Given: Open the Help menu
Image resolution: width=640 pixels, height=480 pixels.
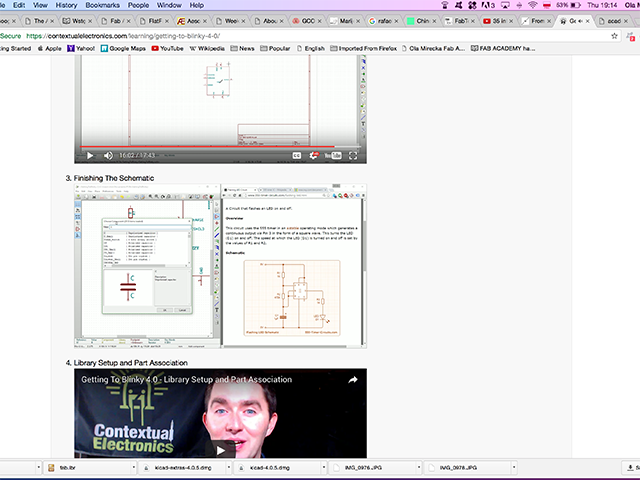Looking at the screenshot, I should click(197, 5).
